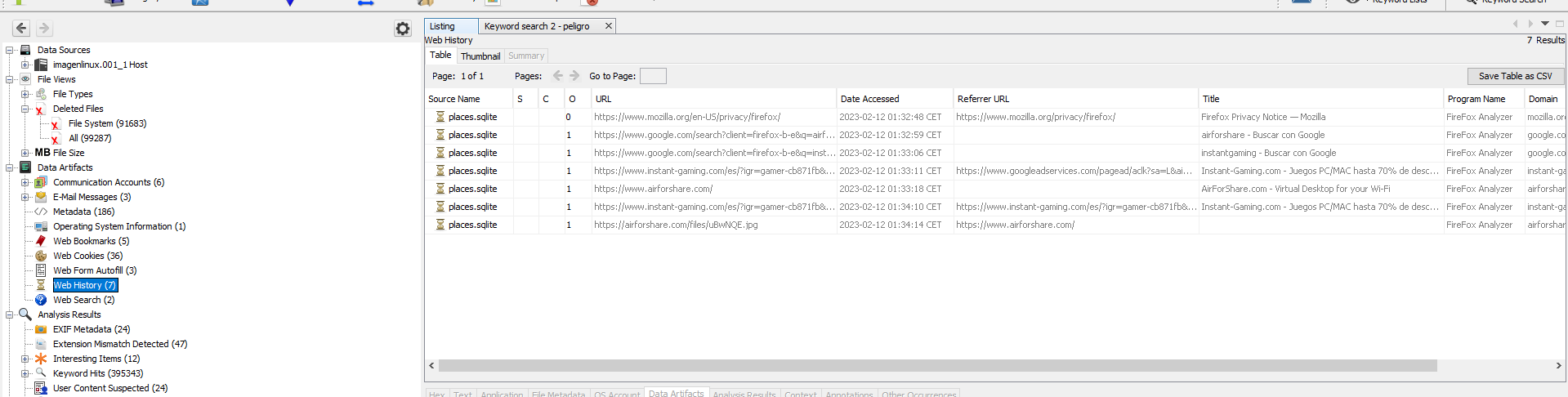
Task: Expand the File Types tree node
Action: click(x=25, y=94)
